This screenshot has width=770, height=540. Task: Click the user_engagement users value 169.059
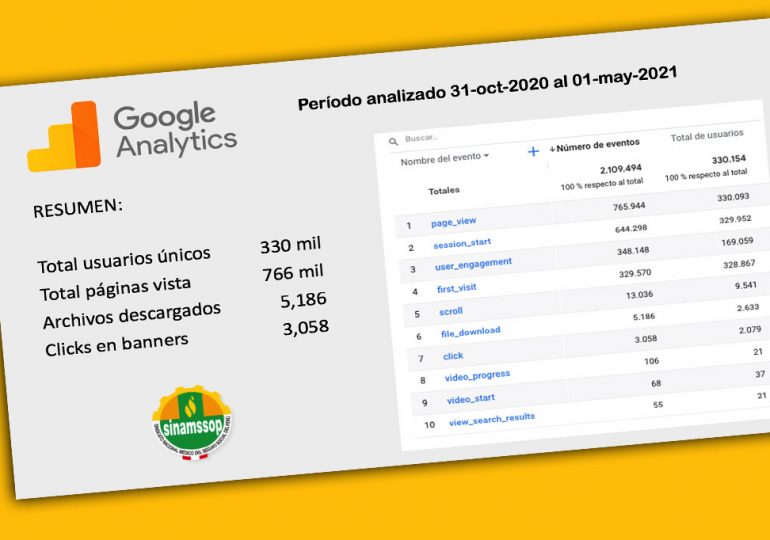pyautogui.click(x=737, y=242)
